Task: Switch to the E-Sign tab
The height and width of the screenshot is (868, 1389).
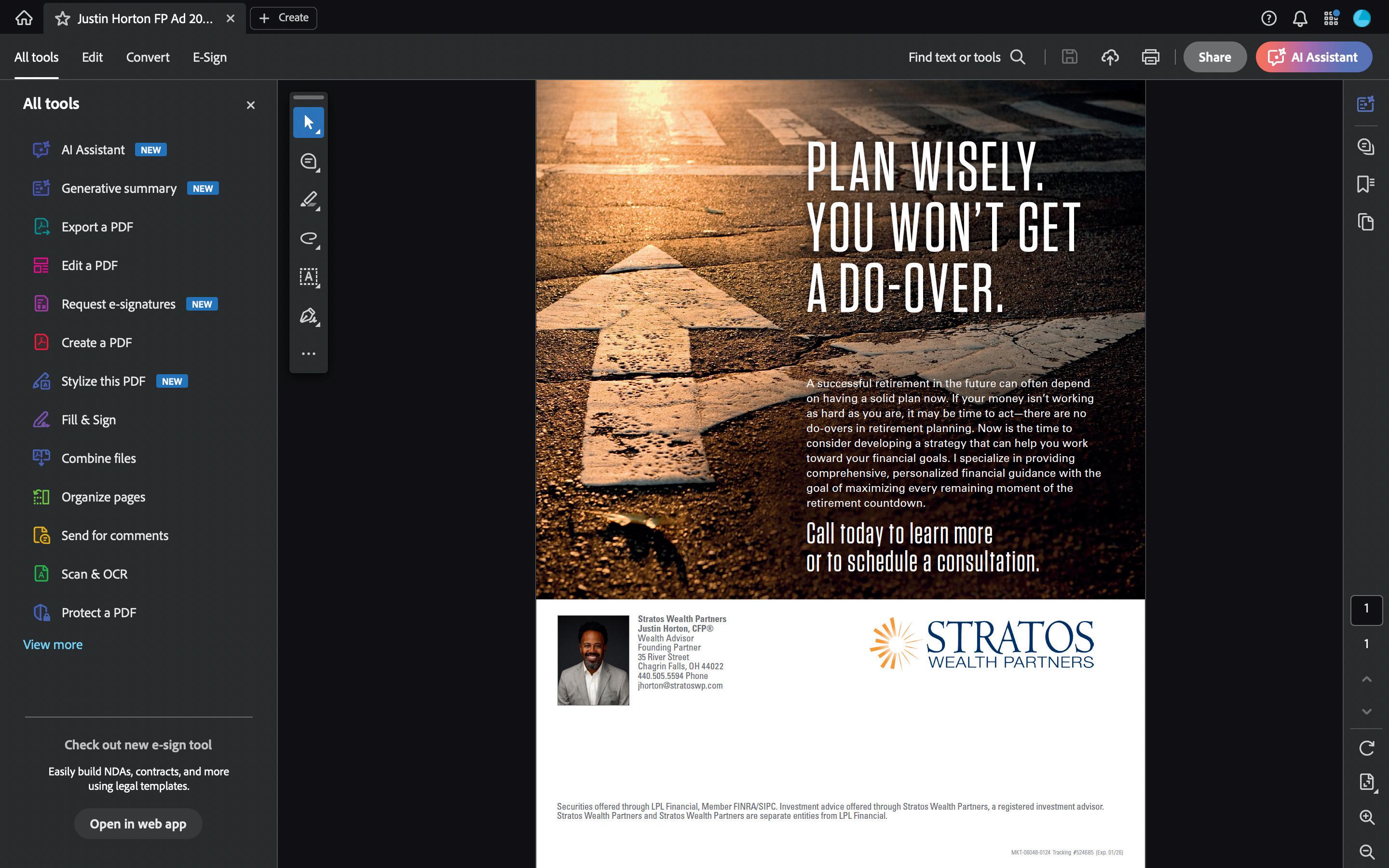Action: tap(209, 57)
